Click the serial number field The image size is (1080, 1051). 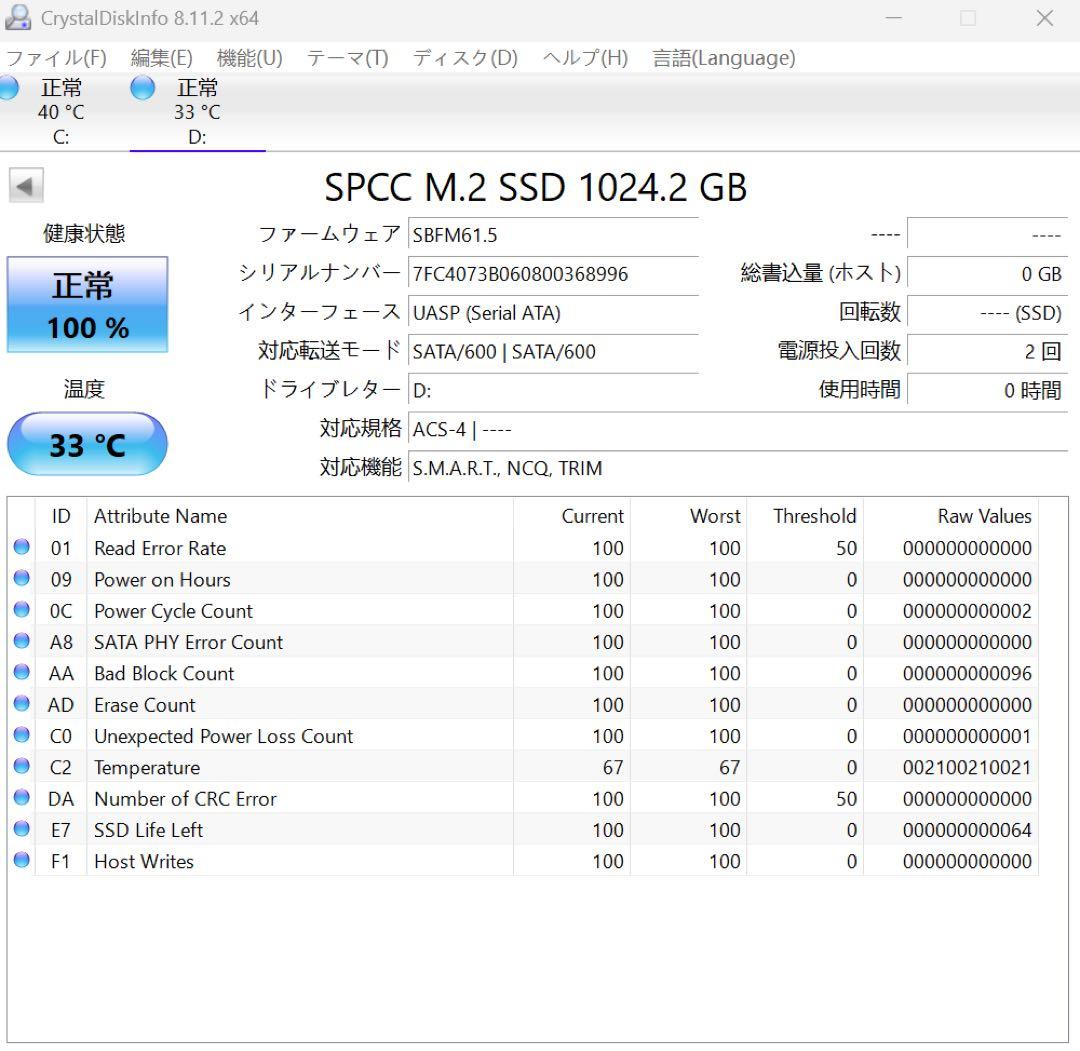coord(550,274)
